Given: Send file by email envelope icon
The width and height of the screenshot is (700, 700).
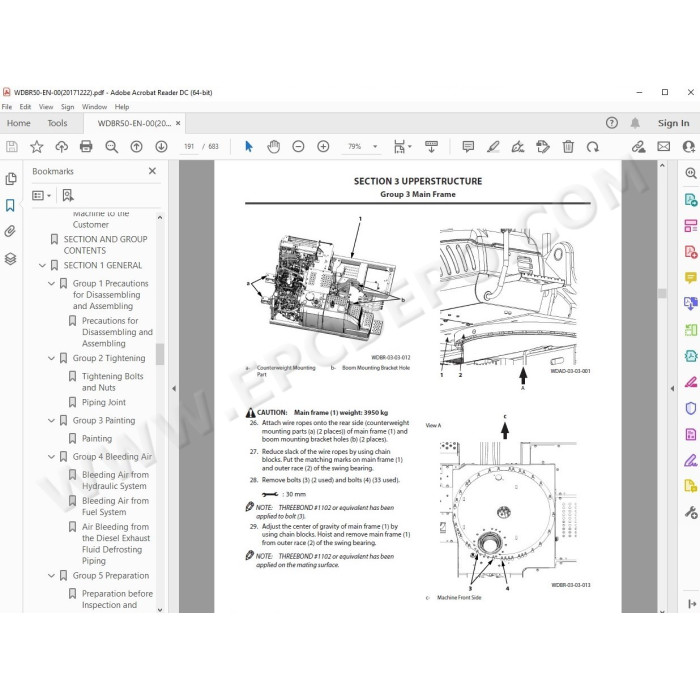Looking at the screenshot, I should tap(663, 146).
